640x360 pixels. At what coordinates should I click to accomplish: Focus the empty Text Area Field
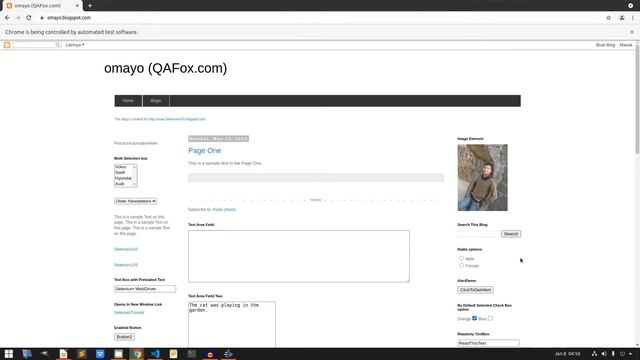pyautogui.click(x=299, y=256)
